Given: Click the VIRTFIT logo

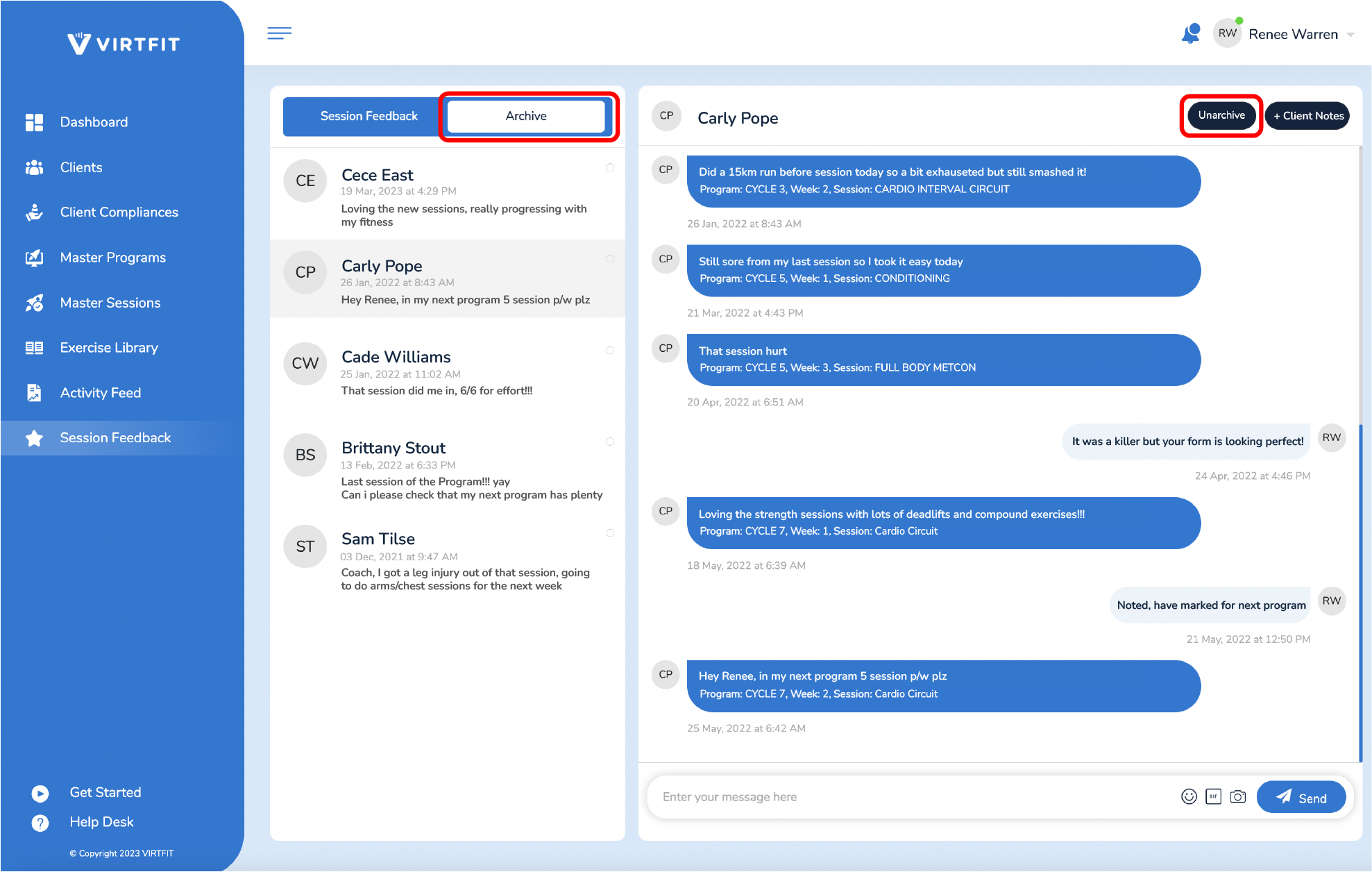Looking at the screenshot, I should [124, 44].
